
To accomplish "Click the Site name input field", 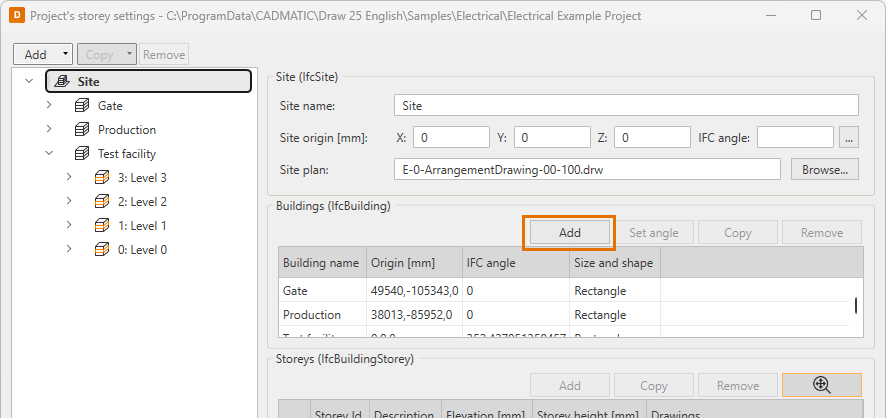I will [x=626, y=106].
